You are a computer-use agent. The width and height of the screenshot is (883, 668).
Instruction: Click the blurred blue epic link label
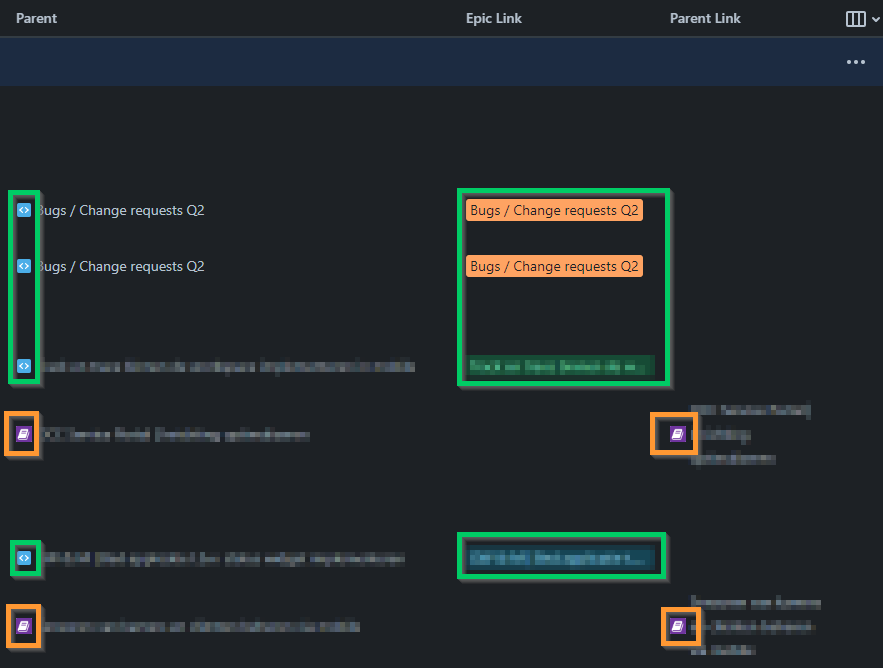[561, 558]
